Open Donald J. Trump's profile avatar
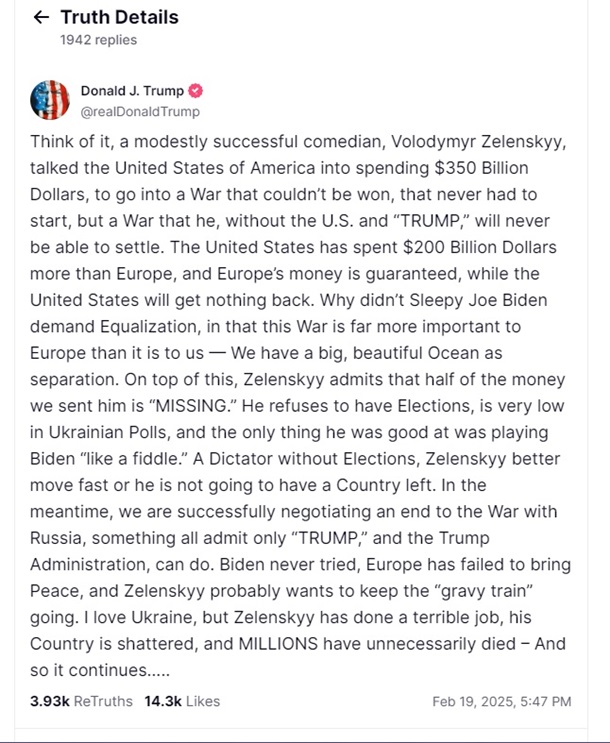610x743 pixels. pyautogui.click(x=50, y=101)
